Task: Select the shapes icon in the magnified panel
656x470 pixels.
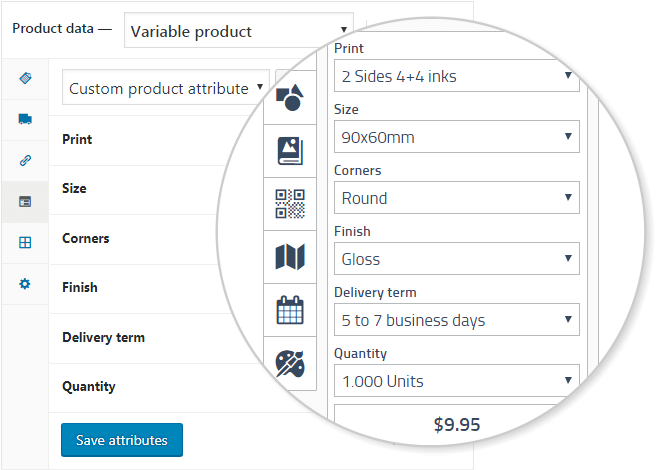Action: coord(290,98)
